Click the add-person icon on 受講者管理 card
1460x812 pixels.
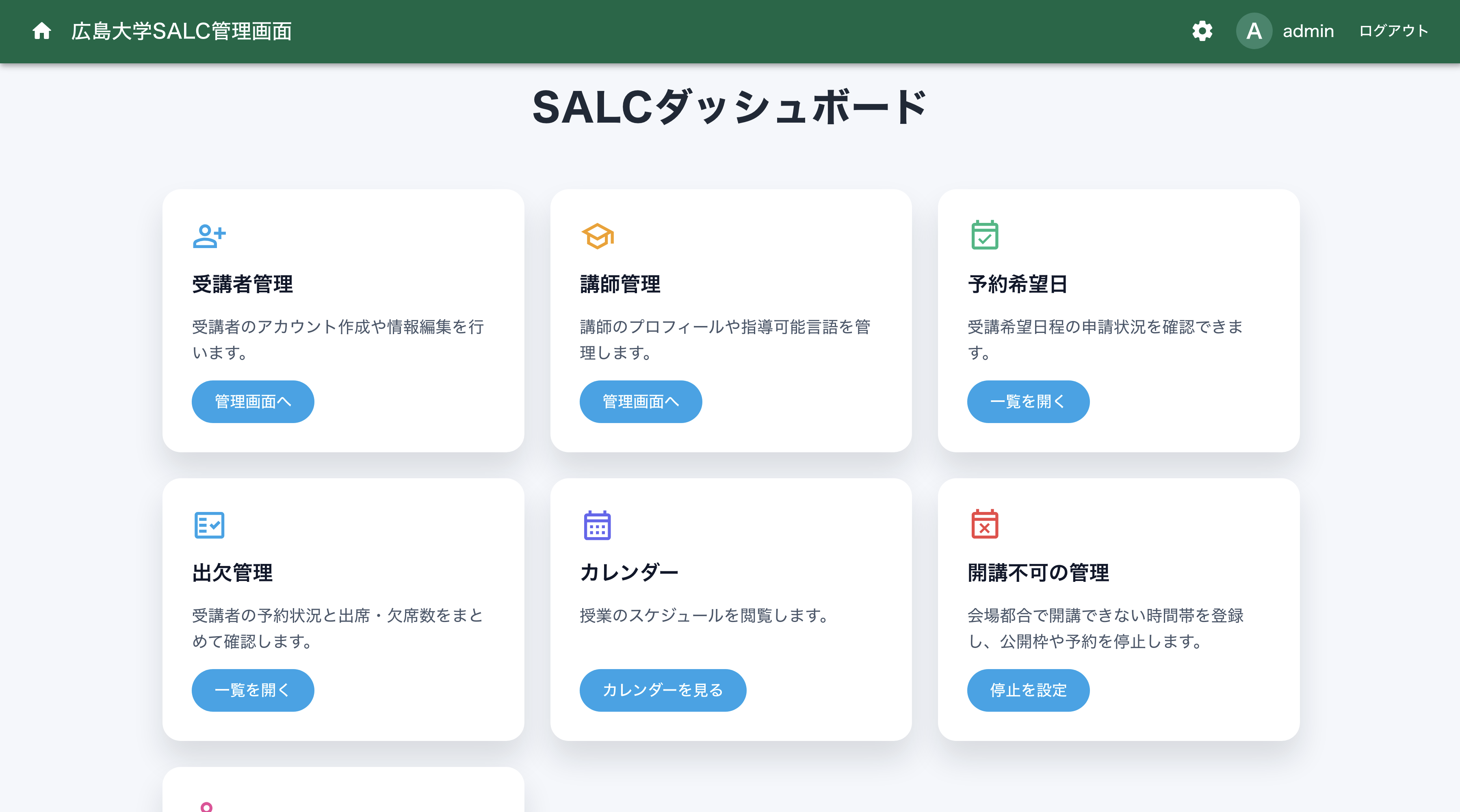click(209, 236)
